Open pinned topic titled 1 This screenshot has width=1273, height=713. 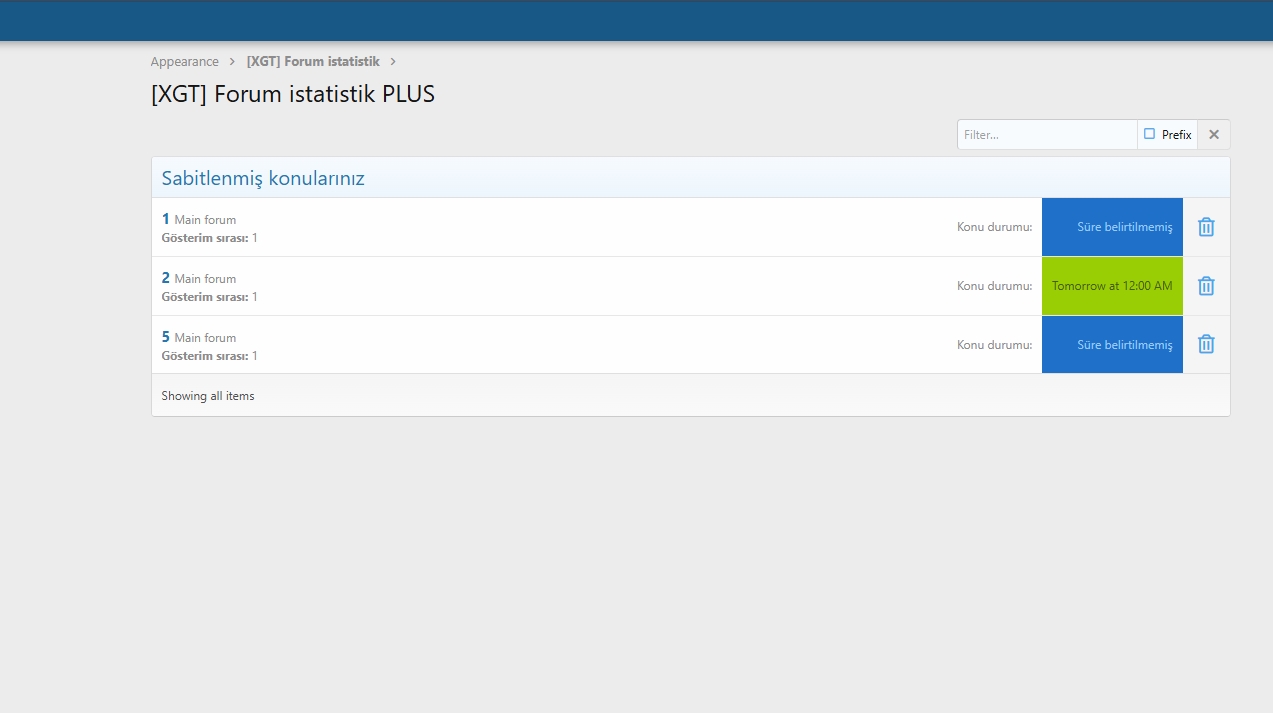166,219
